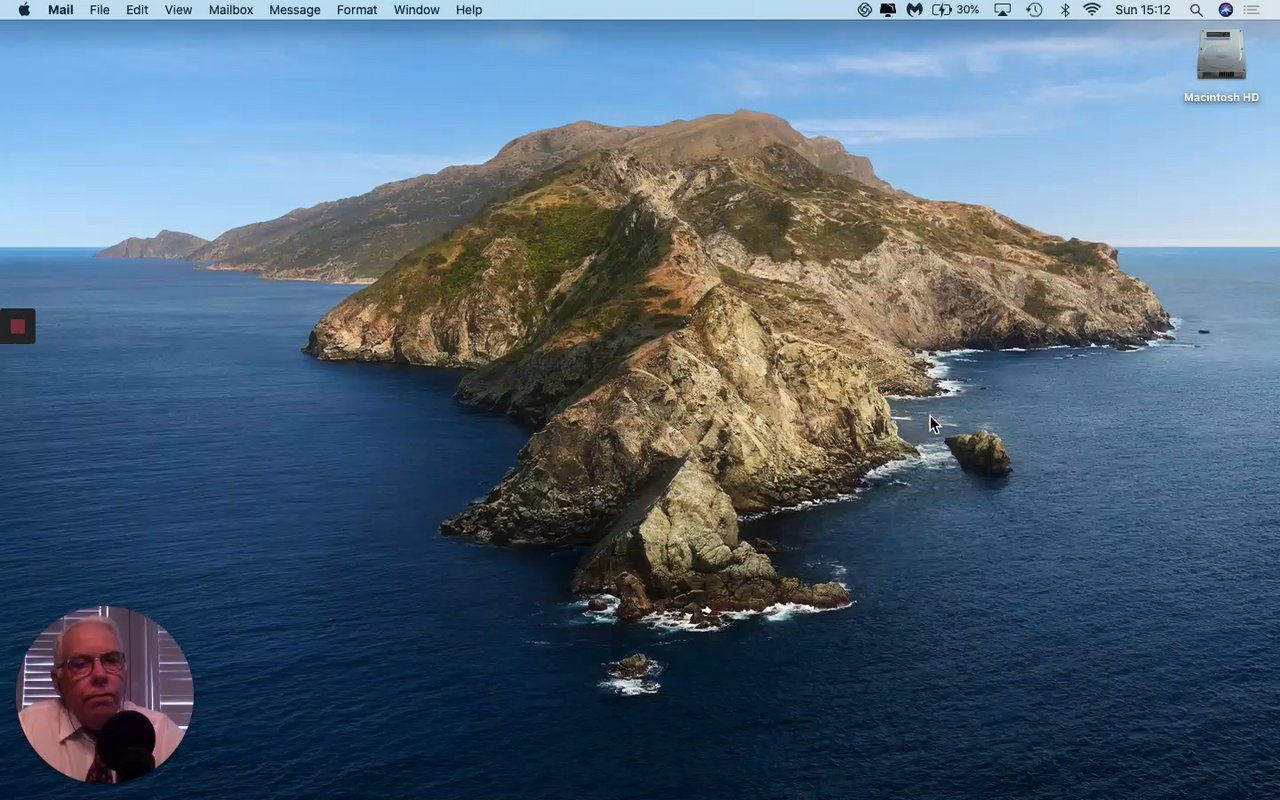Open the Wi-Fi menu
This screenshot has height=800, width=1280.
(x=1092, y=10)
